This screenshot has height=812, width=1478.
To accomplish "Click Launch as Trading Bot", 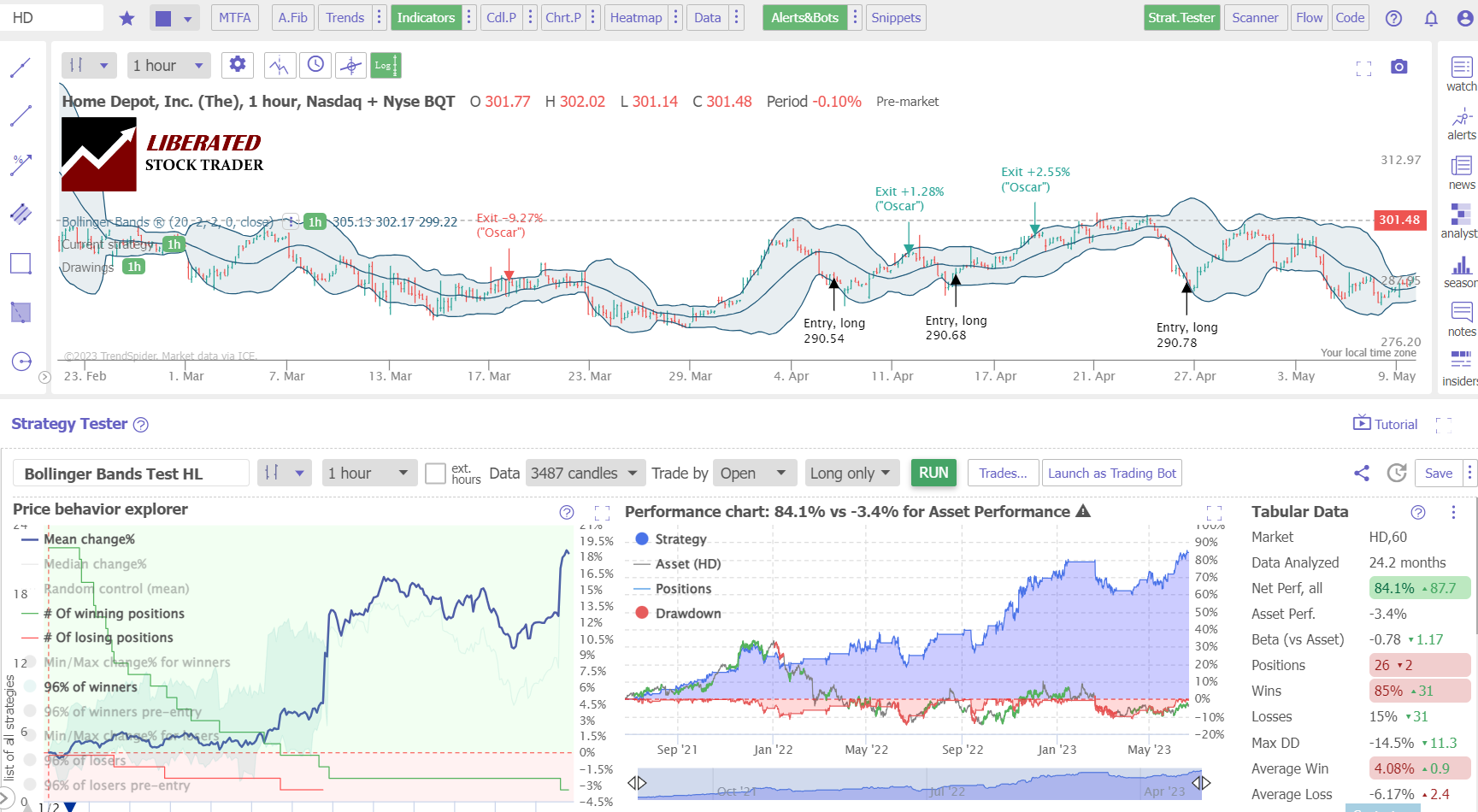I will [x=1111, y=473].
